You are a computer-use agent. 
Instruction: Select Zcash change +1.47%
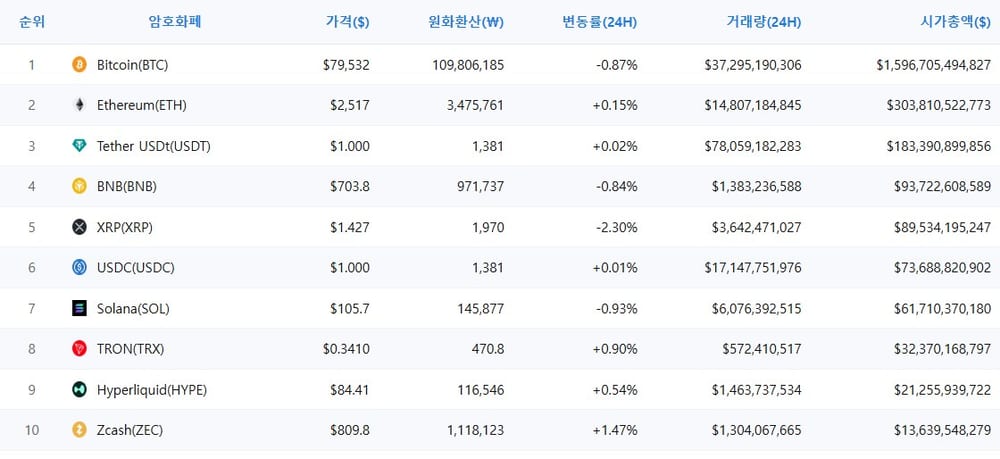(x=615, y=431)
